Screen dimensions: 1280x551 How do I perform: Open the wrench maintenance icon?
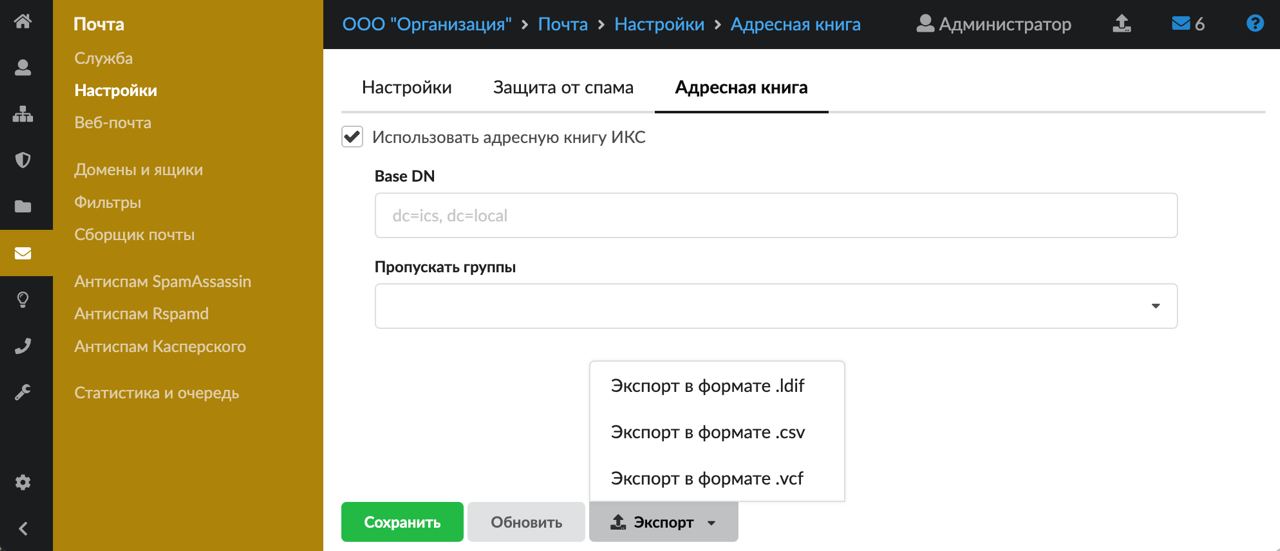point(22,392)
